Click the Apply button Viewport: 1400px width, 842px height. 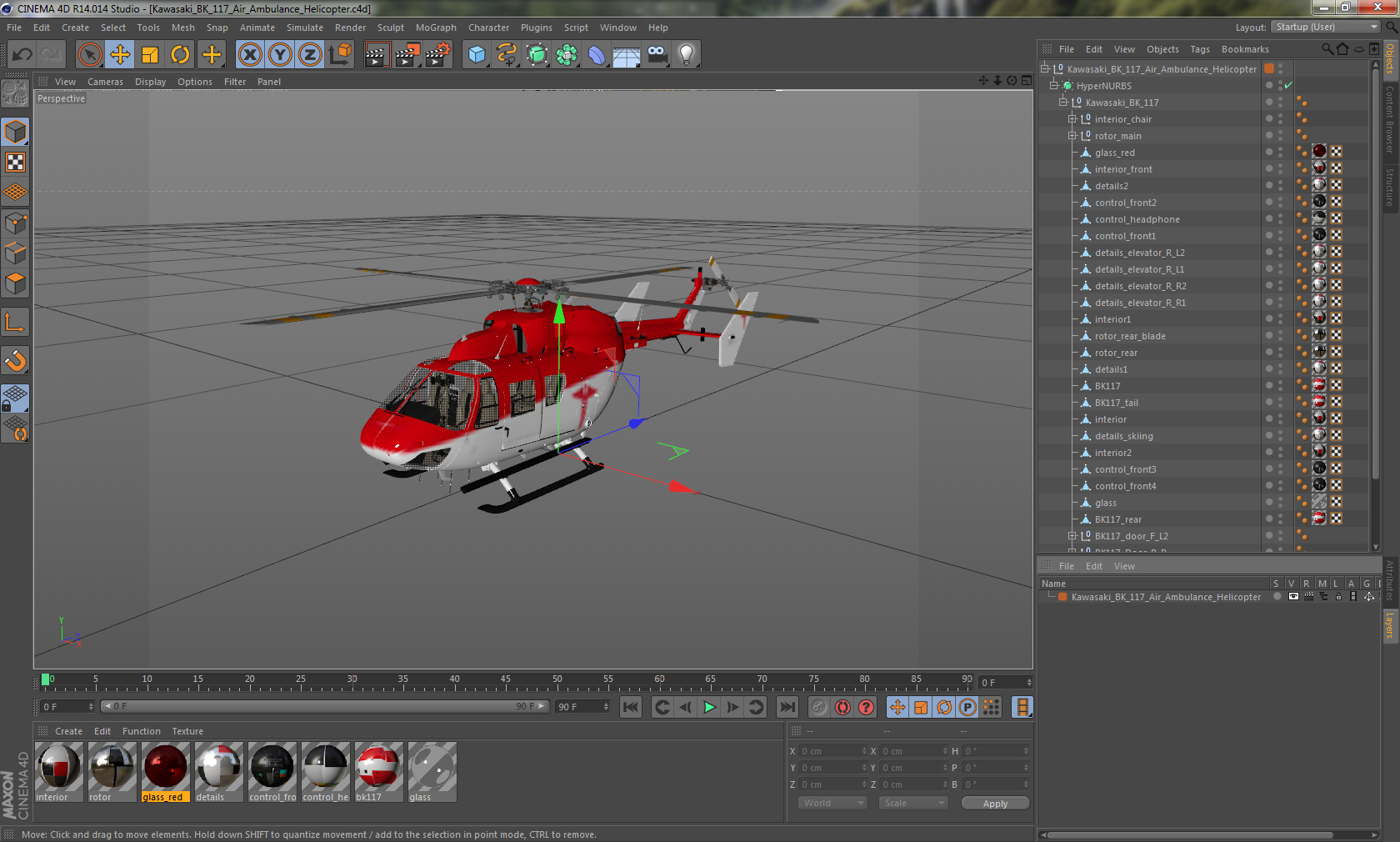[x=995, y=804]
